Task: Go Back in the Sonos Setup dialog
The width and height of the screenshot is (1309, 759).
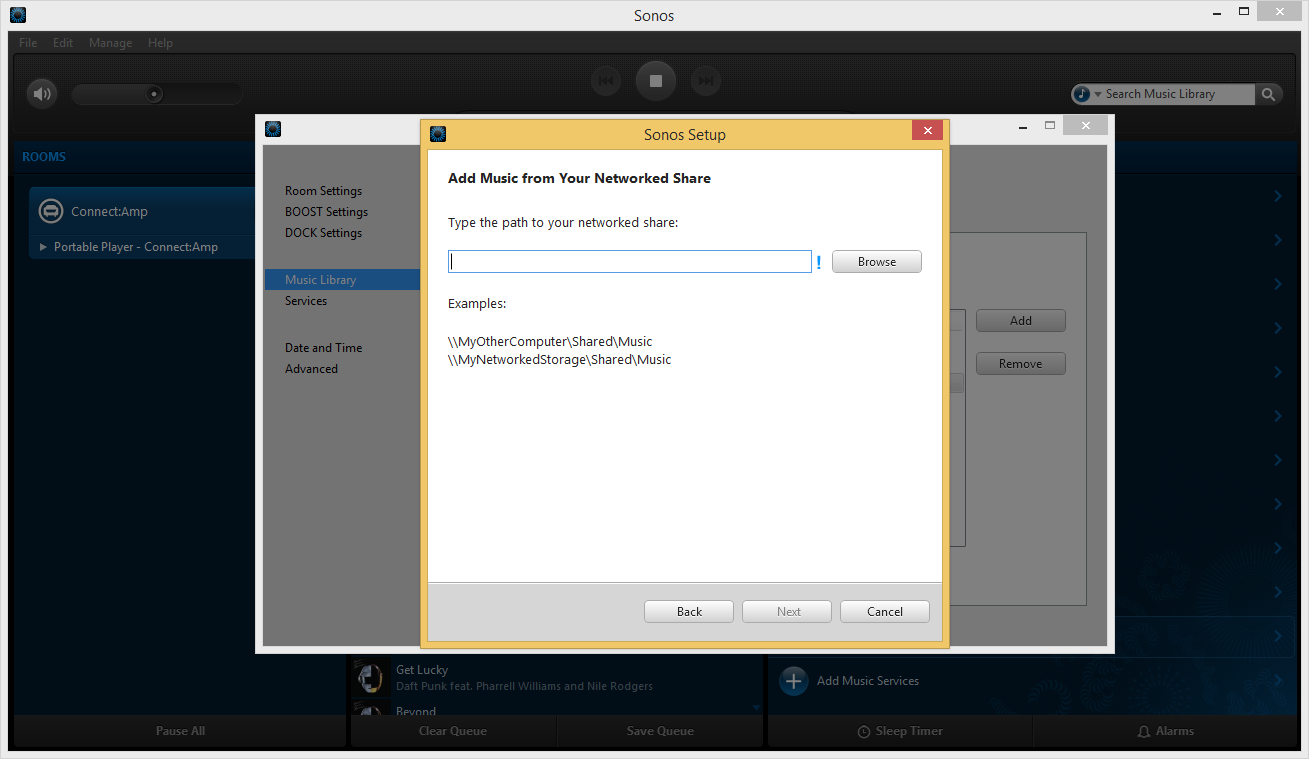Action: pyautogui.click(x=689, y=612)
